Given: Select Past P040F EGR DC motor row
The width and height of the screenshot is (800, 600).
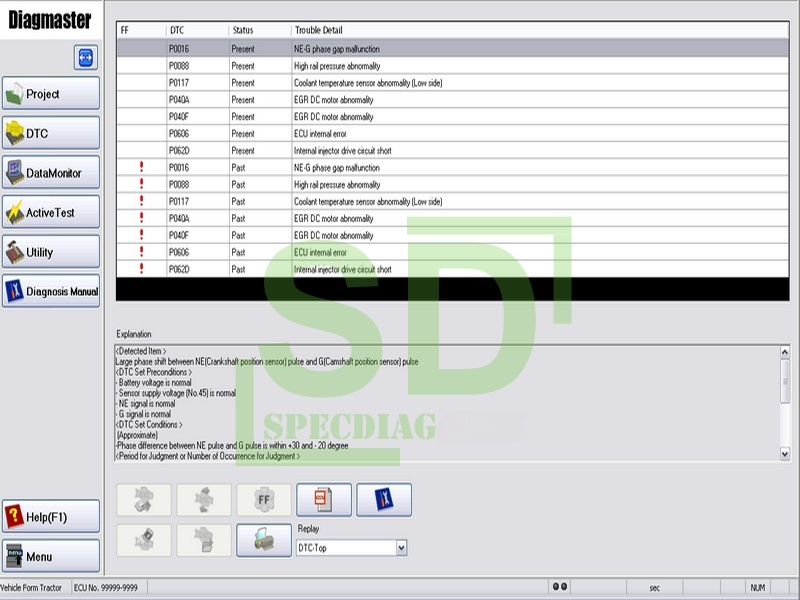Looking at the screenshot, I should (x=453, y=235).
